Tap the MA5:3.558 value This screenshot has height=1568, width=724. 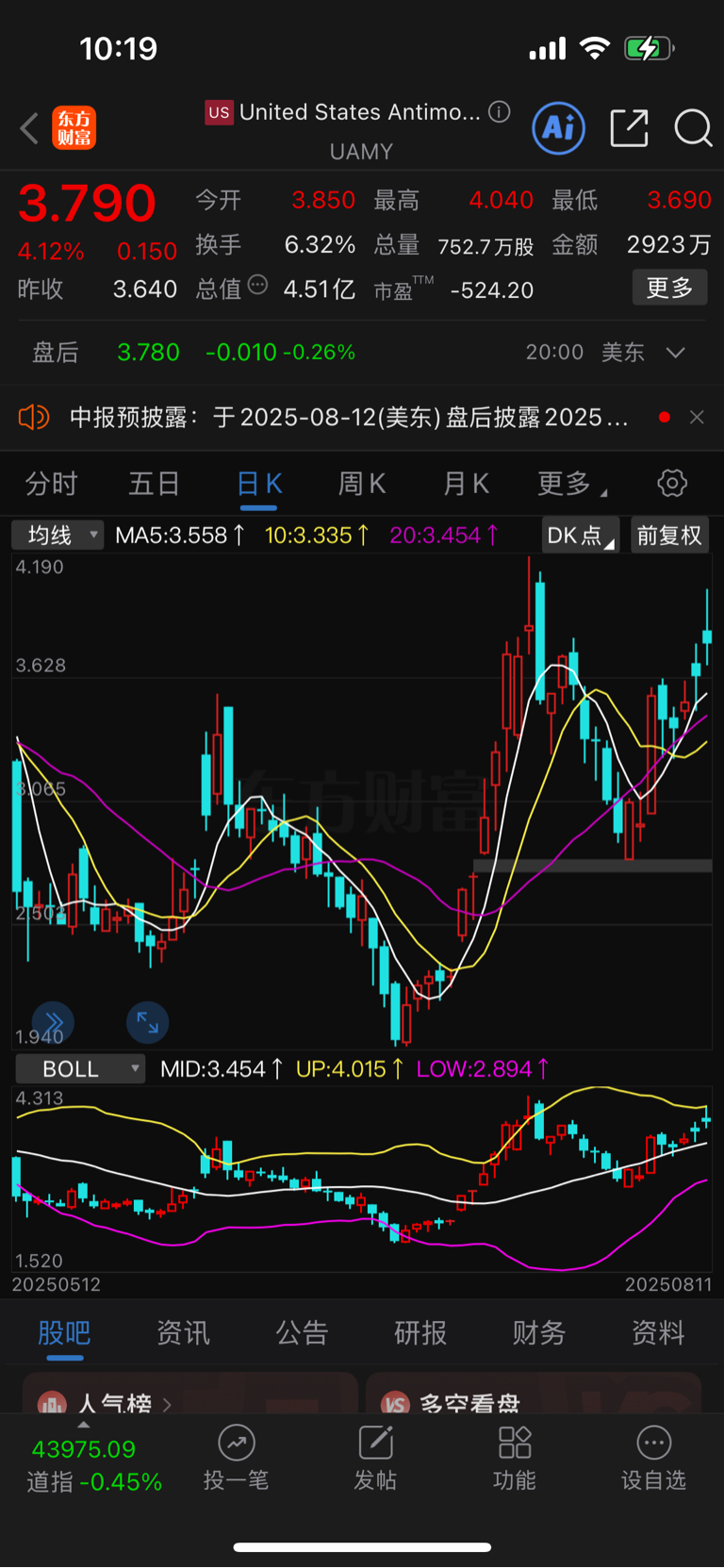(x=180, y=536)
